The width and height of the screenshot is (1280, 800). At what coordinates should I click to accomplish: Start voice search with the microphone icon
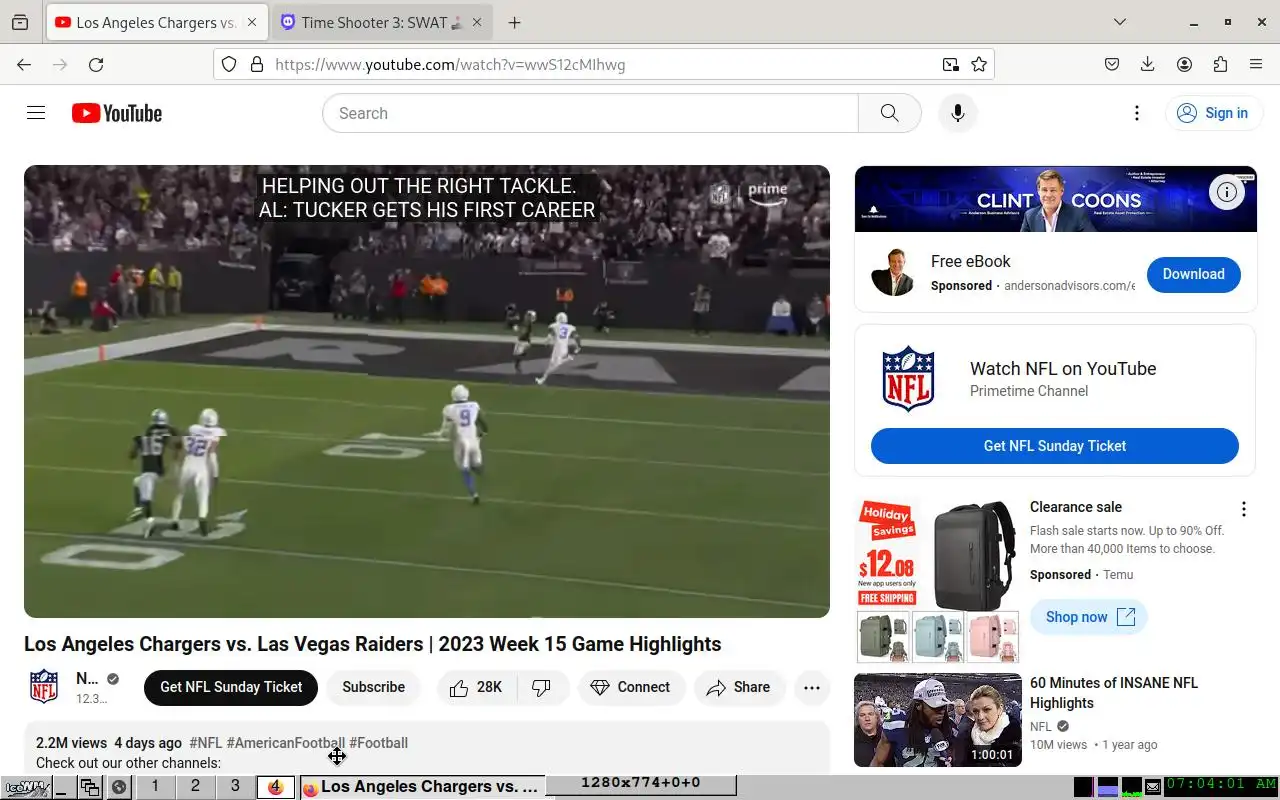click(x=958, y=113)
